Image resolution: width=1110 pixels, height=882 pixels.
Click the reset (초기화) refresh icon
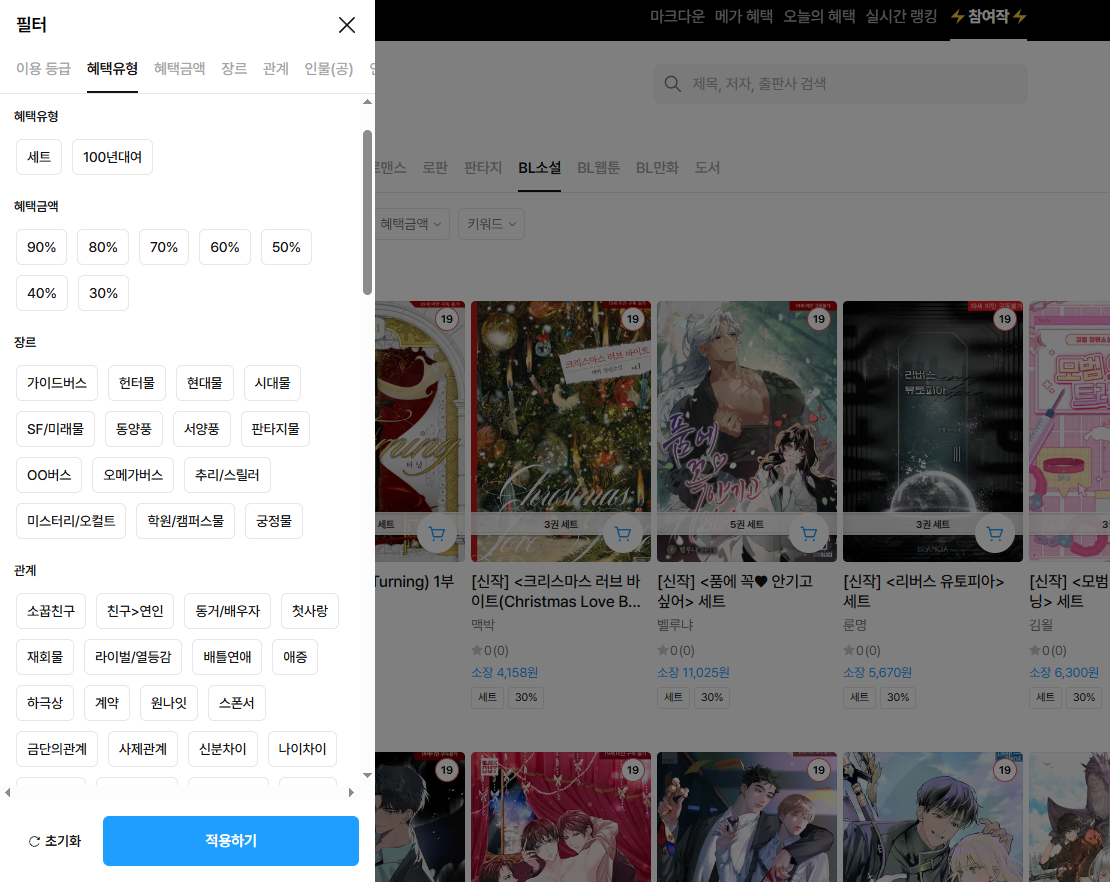click(x=34, y=842)
